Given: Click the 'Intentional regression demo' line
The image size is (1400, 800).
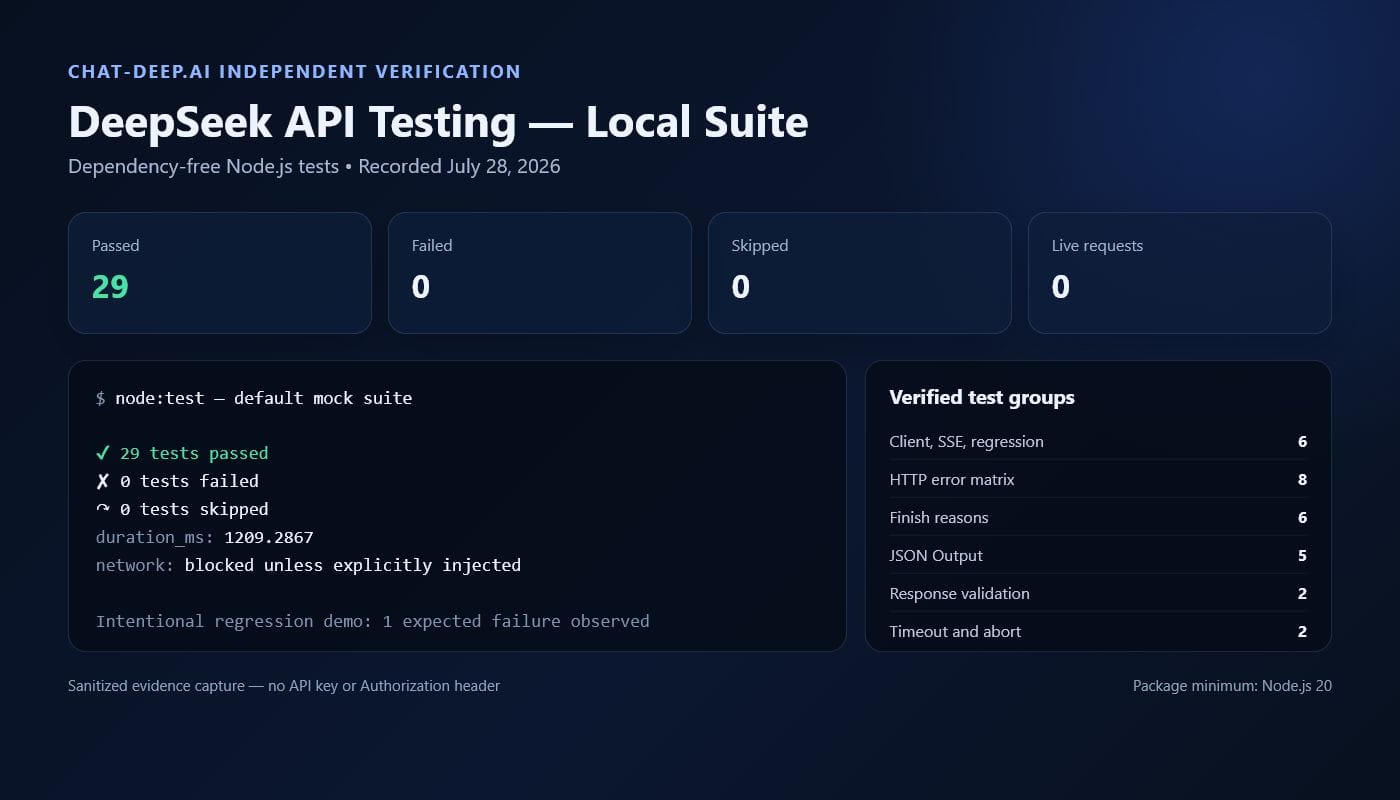Looking at the screenshot, I should click(373, 621).
